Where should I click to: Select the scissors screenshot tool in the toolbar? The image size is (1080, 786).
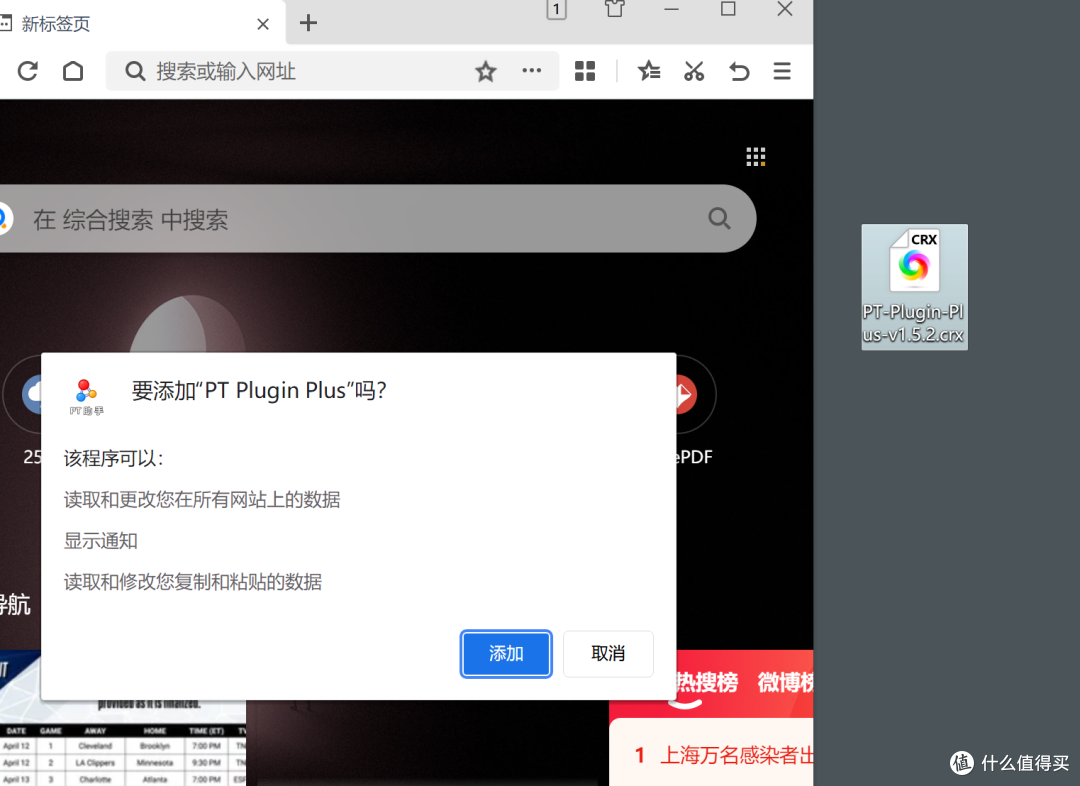(x=693, y=71)
